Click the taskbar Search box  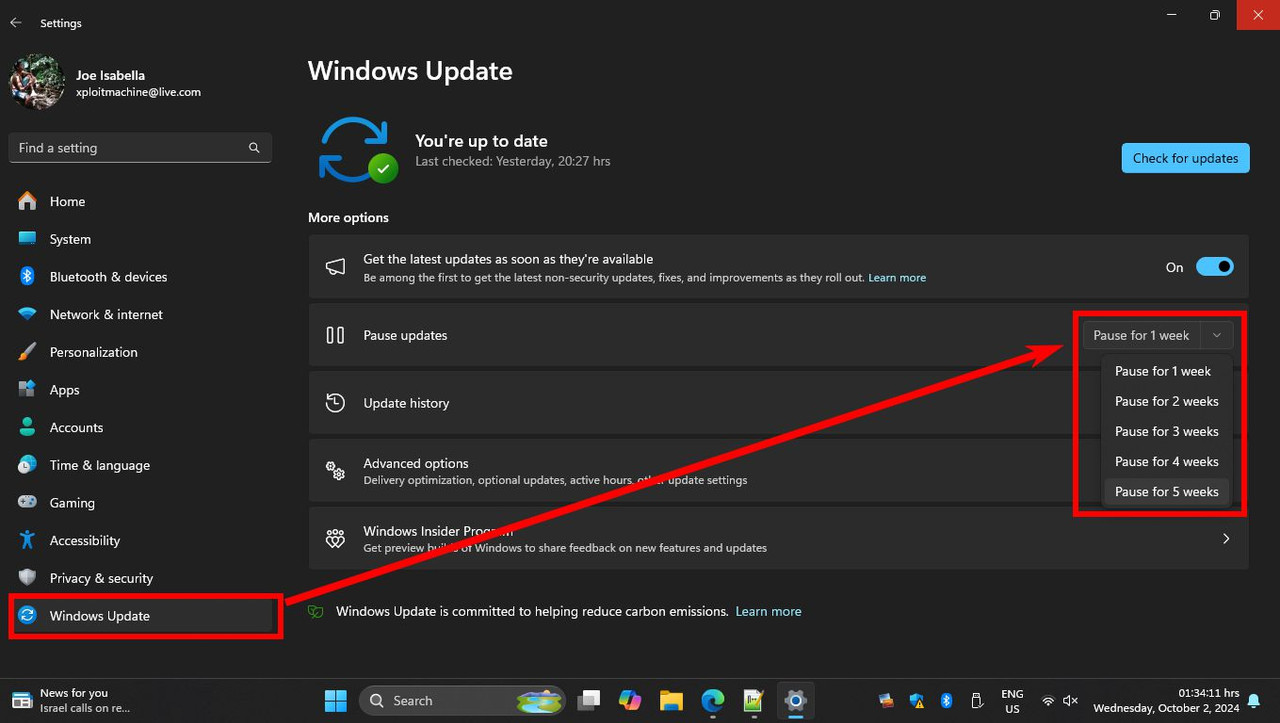[463, 701]
